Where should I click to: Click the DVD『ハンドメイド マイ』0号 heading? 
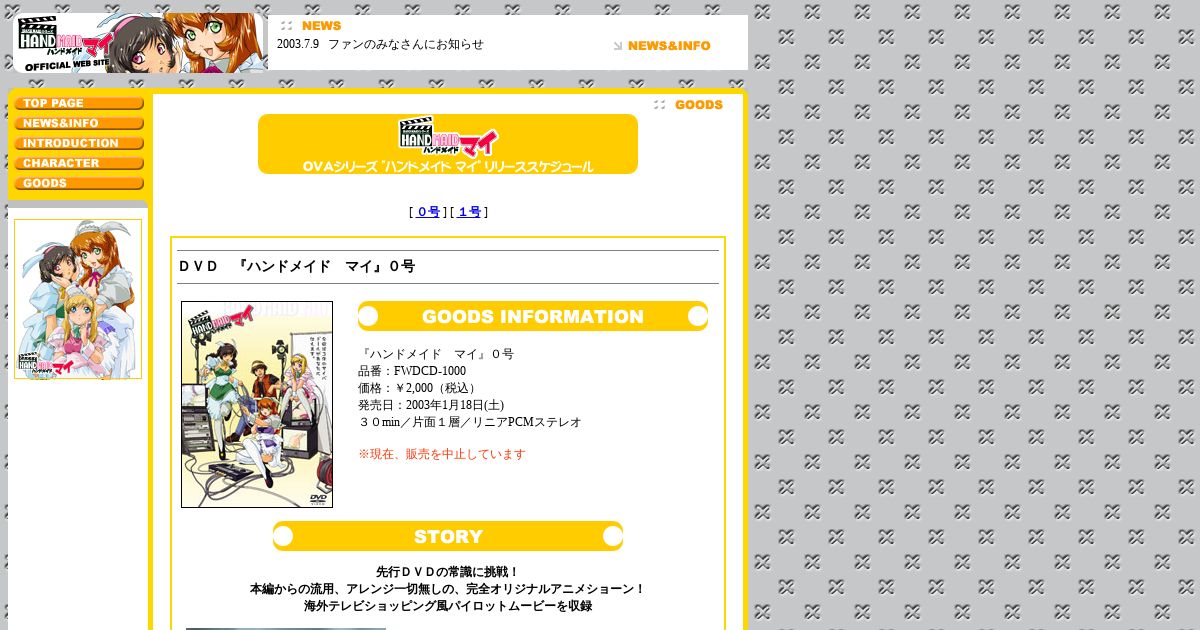click(x=297, y=266)
